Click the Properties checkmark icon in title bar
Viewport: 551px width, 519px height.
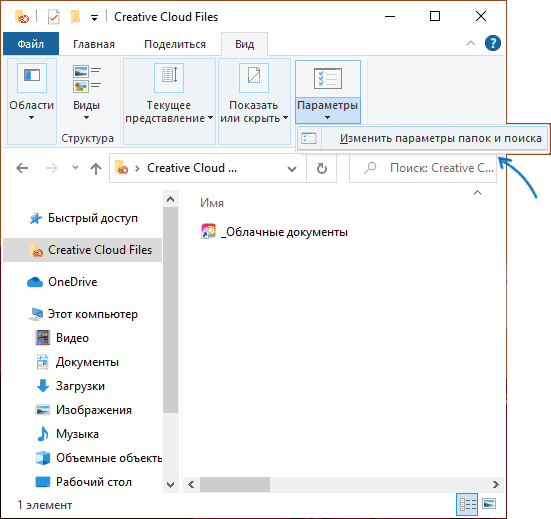53,17
